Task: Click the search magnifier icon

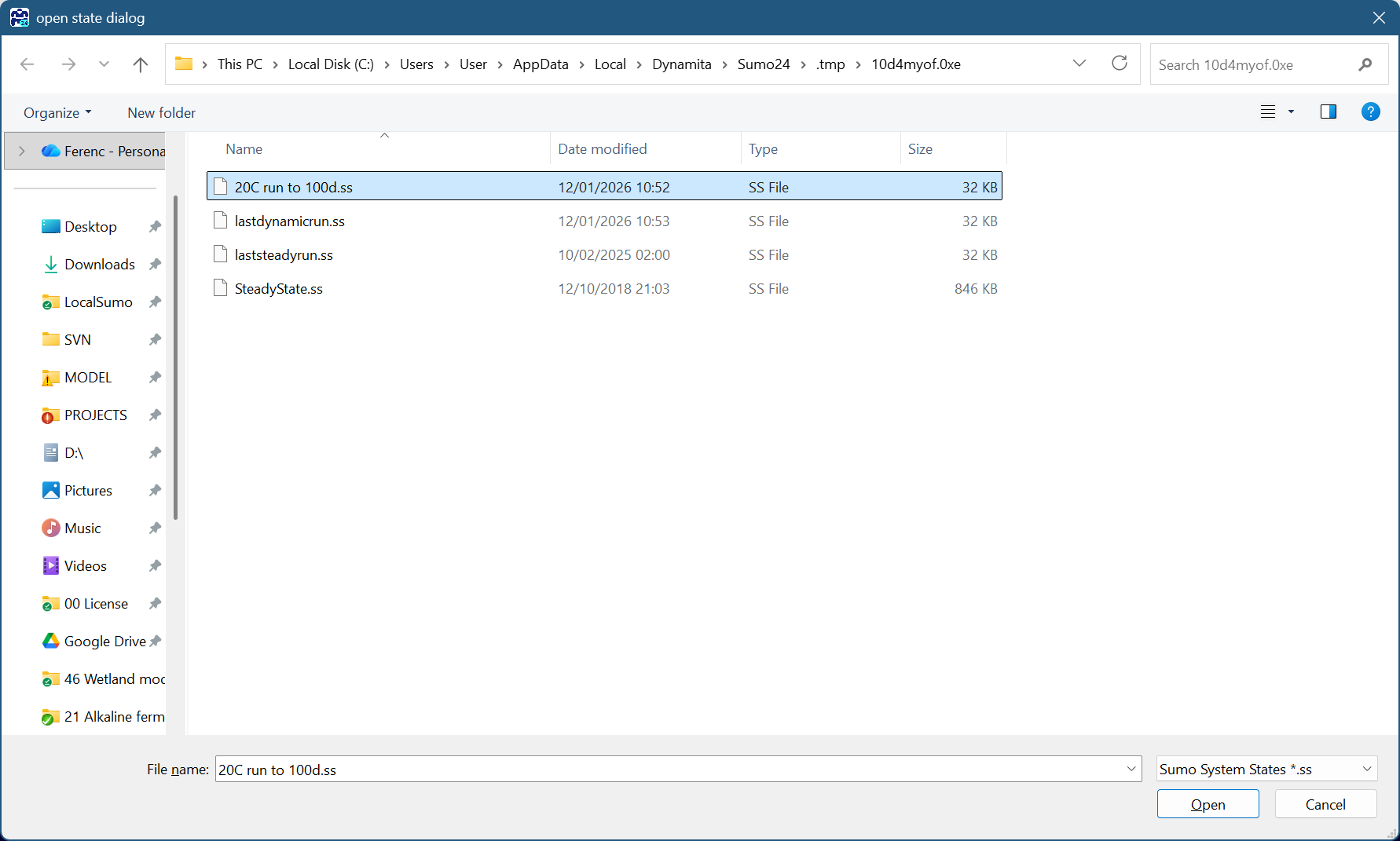Action: [x=1365, y=64]
